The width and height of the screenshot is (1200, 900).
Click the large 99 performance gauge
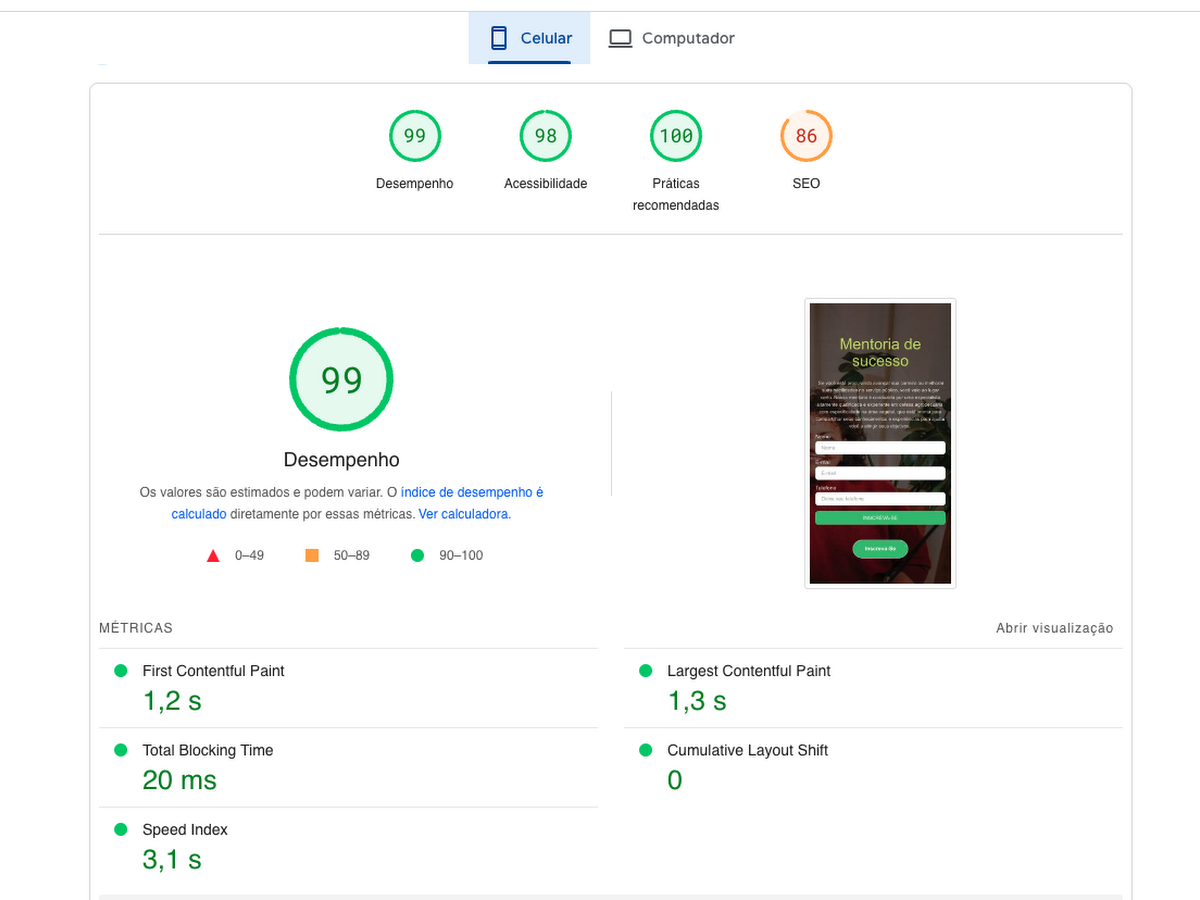coord(341,380)
